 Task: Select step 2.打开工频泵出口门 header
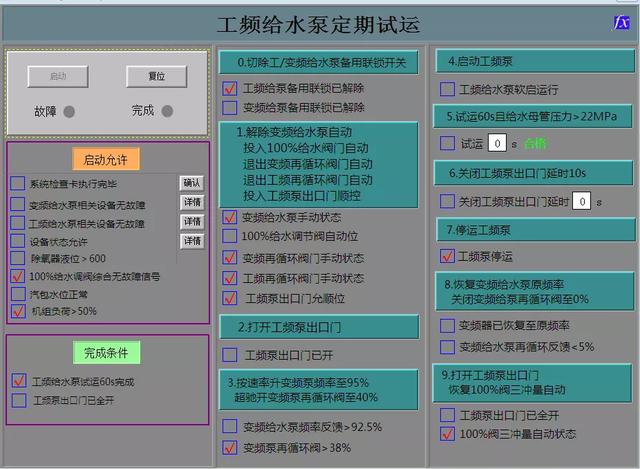319,326
